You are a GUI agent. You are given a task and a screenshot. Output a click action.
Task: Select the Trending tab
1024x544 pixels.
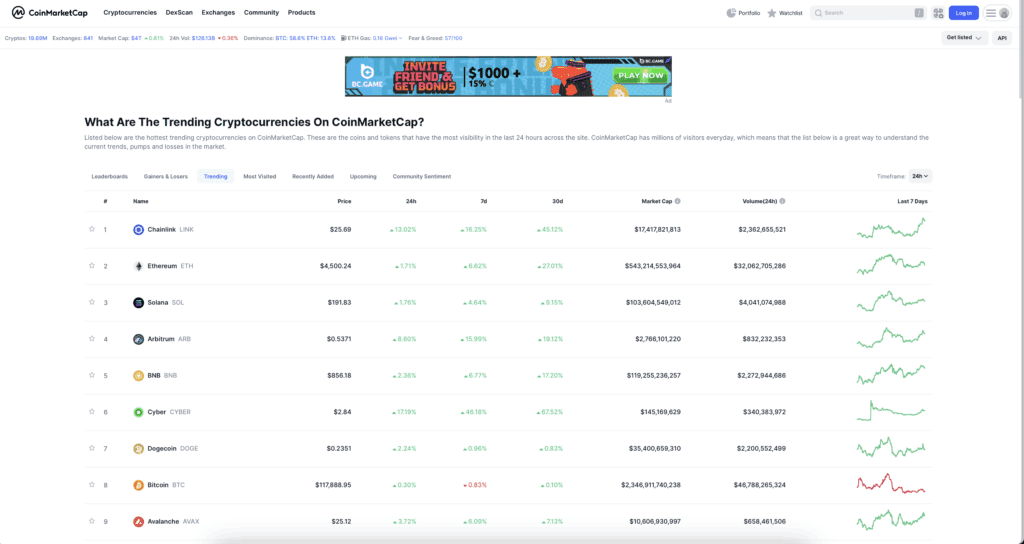[216, 176]
